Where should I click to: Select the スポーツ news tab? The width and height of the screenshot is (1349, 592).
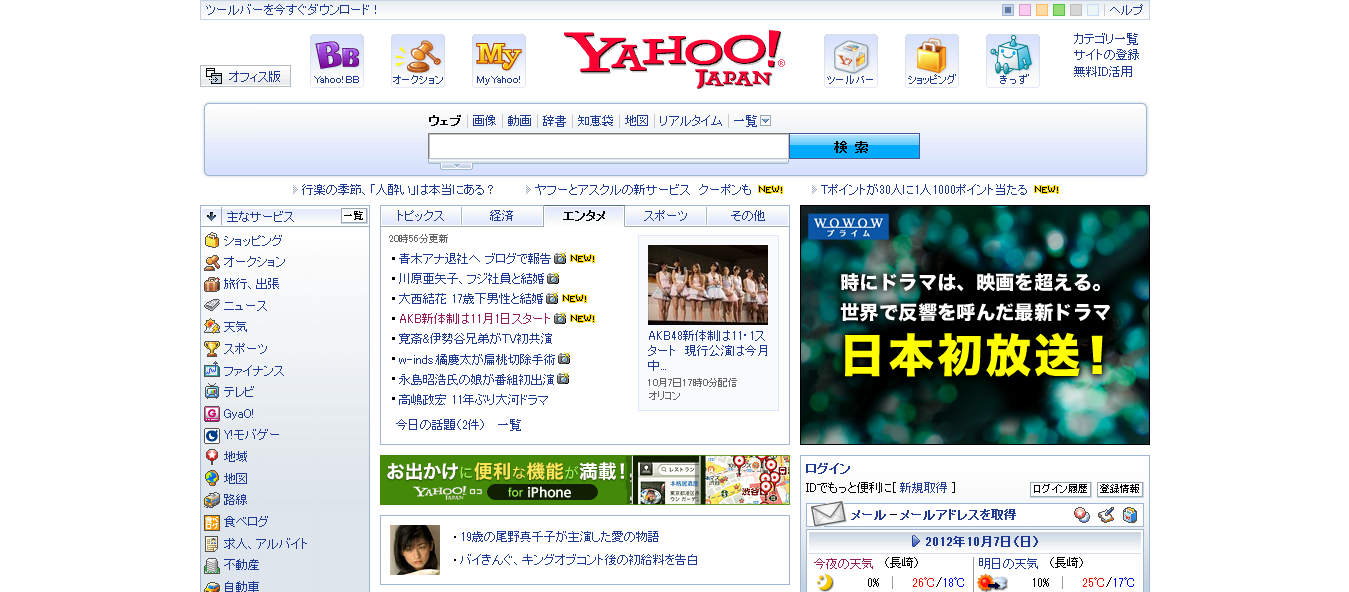pyautogui.click(x=666, y=216)
